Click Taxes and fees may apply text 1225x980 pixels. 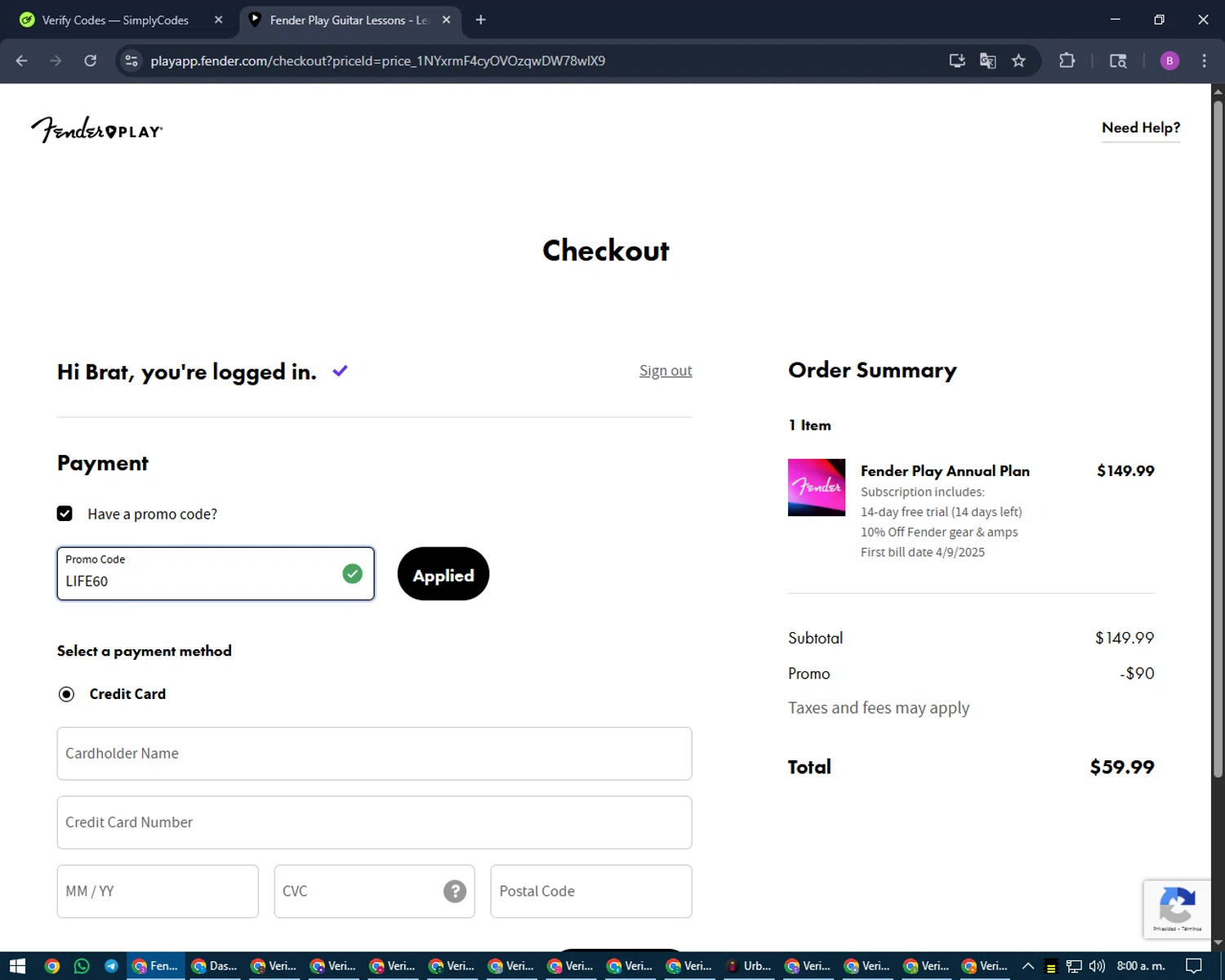[x=879, y=708]
